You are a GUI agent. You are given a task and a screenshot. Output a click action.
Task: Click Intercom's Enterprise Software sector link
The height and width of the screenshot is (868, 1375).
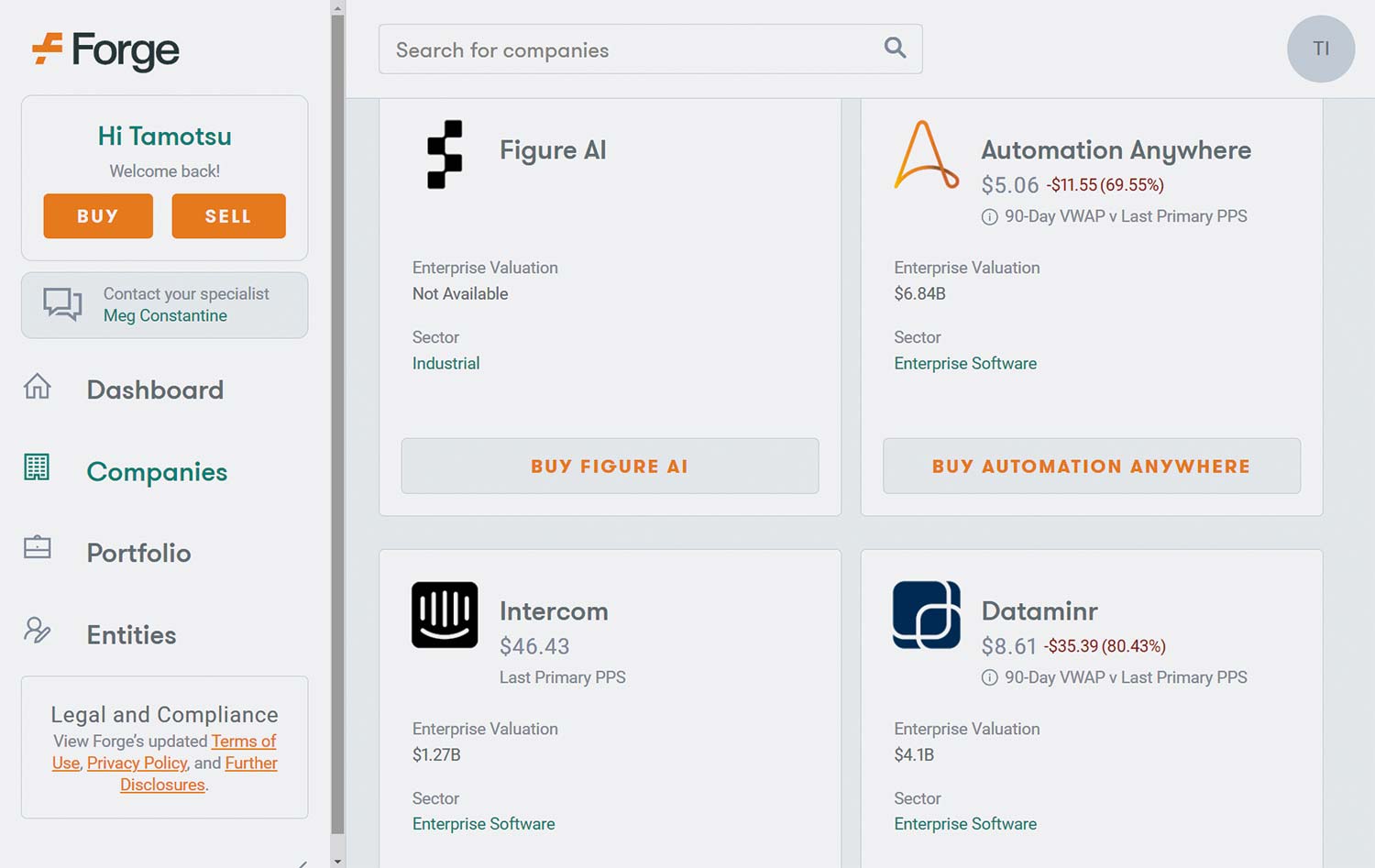click(x=483, y=824)
